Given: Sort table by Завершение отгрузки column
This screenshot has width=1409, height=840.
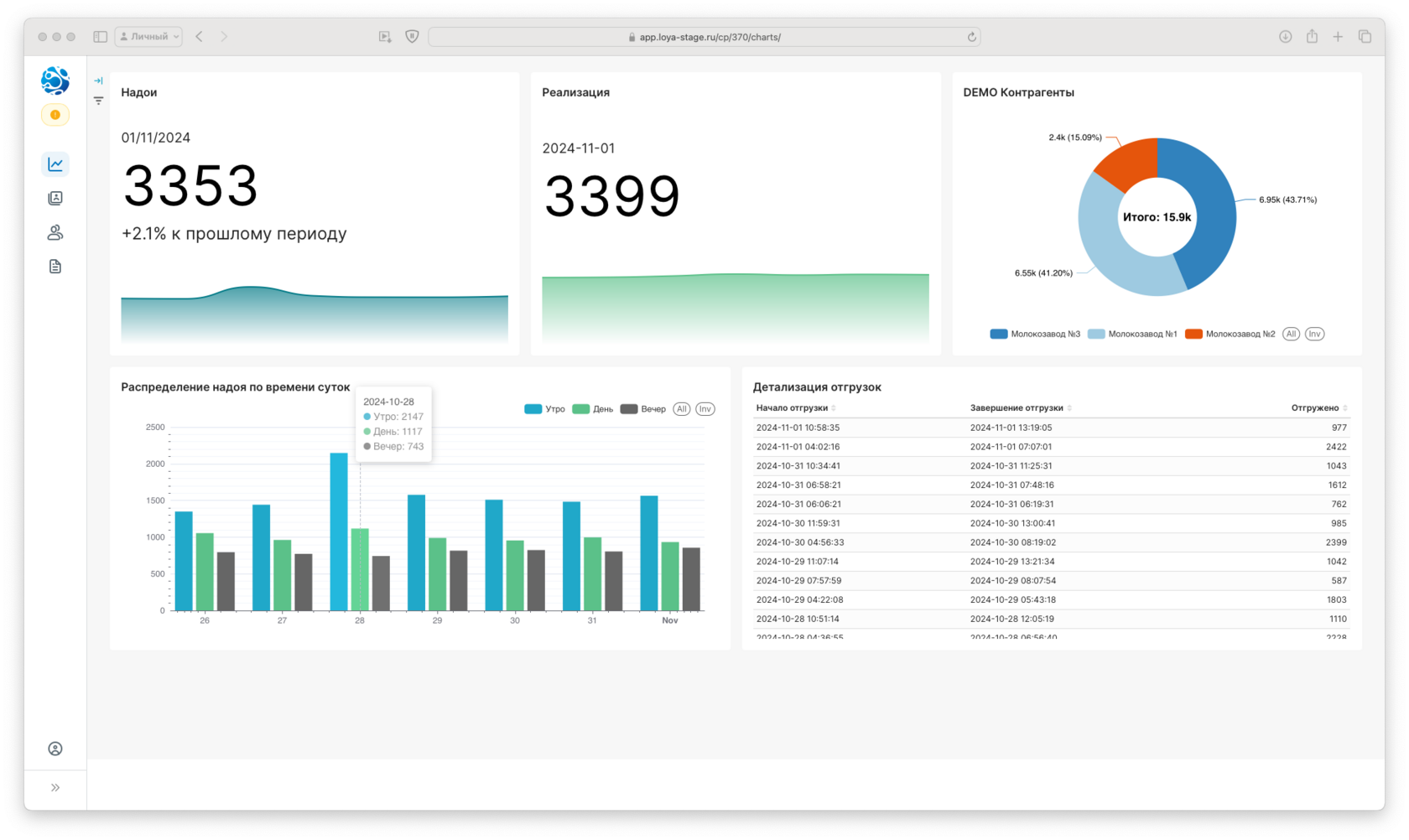Looking at the screenshot, I should pos(1021,408).
